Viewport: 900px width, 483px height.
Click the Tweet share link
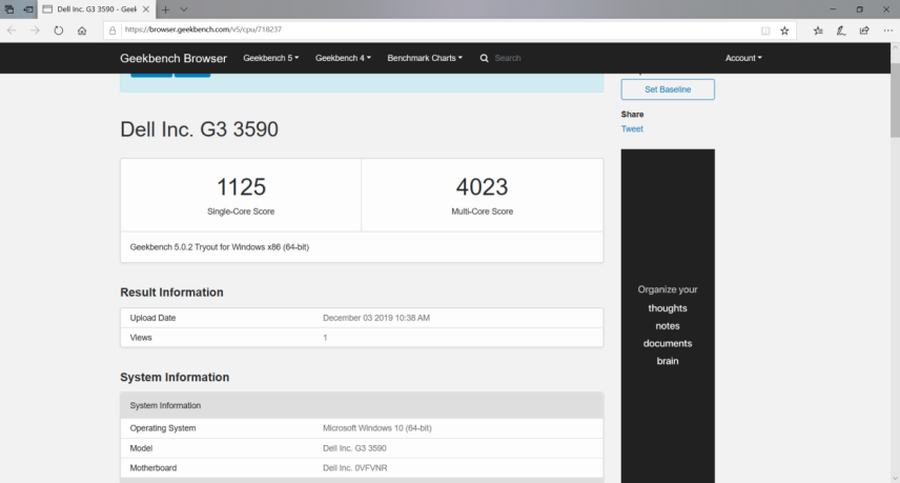(632, 129)
